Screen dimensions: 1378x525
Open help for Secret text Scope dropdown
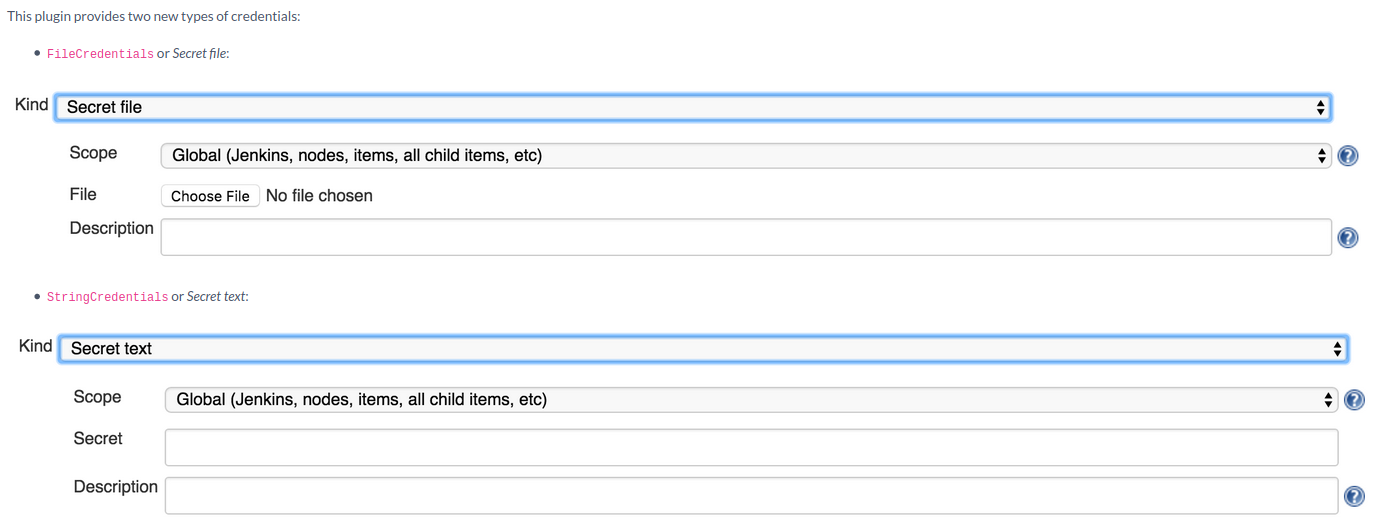1355,400
